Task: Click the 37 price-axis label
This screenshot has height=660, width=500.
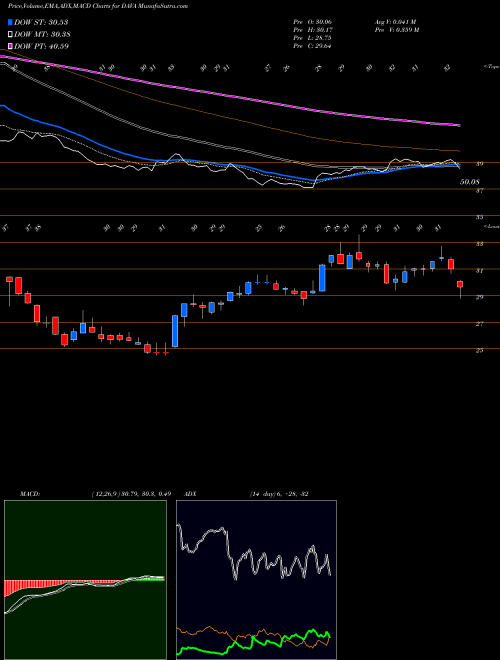Action: [479, 191]
